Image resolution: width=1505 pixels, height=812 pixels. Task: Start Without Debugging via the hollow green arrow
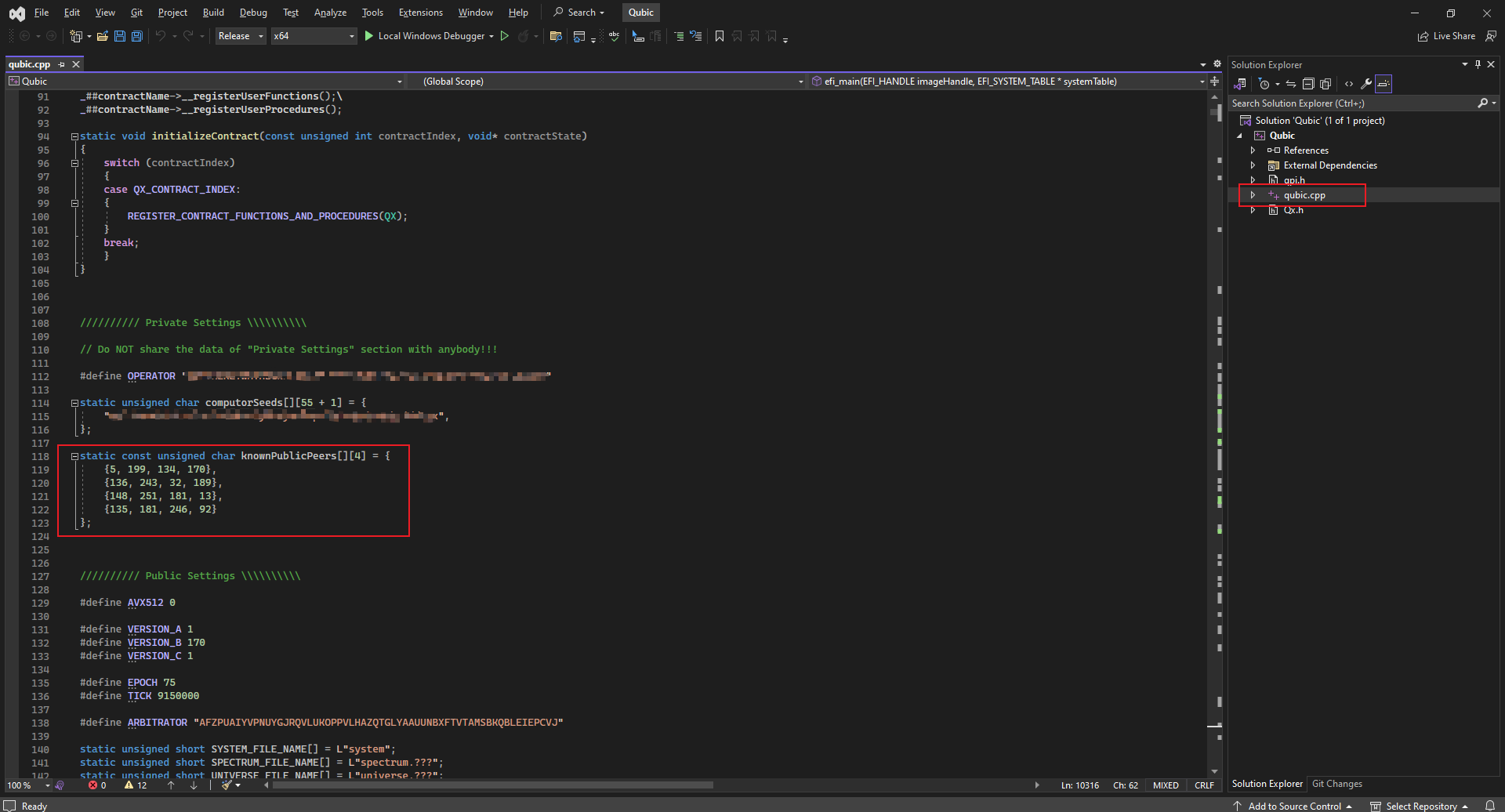pyautogui.click(x=505, y=36)
